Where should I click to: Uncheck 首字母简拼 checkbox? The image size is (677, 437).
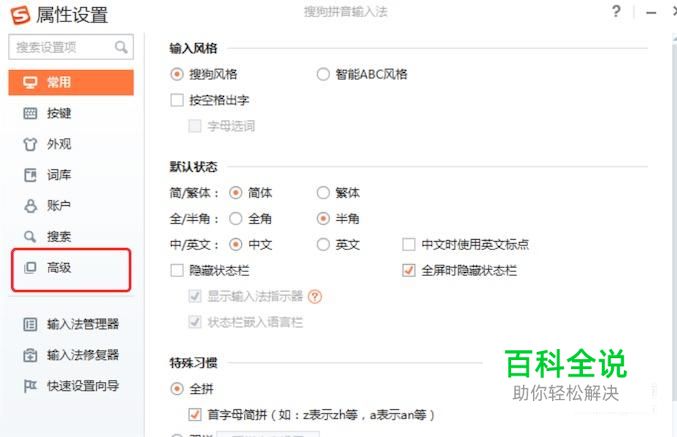(195, 415)
